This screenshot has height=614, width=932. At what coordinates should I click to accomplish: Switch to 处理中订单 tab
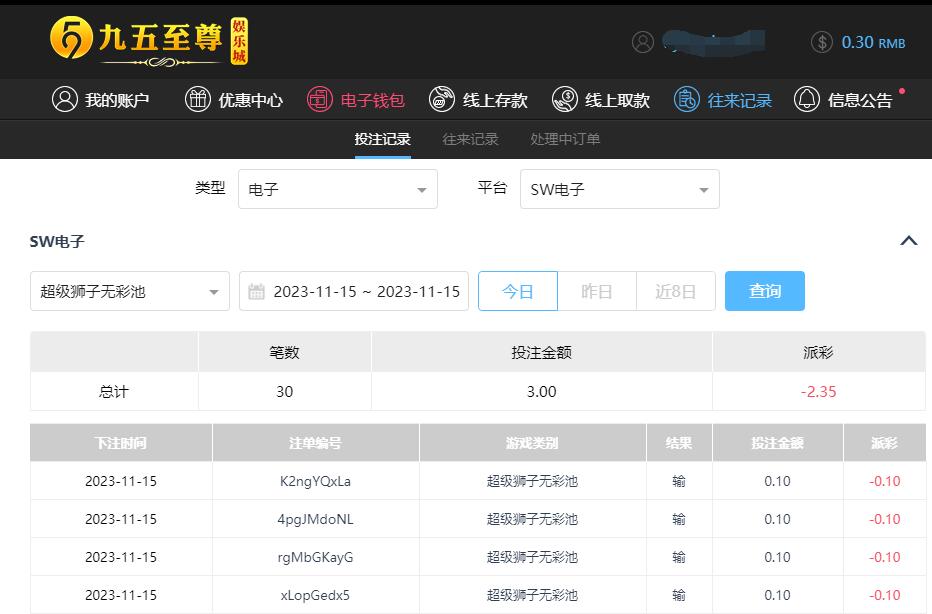(x=565, y=139)
